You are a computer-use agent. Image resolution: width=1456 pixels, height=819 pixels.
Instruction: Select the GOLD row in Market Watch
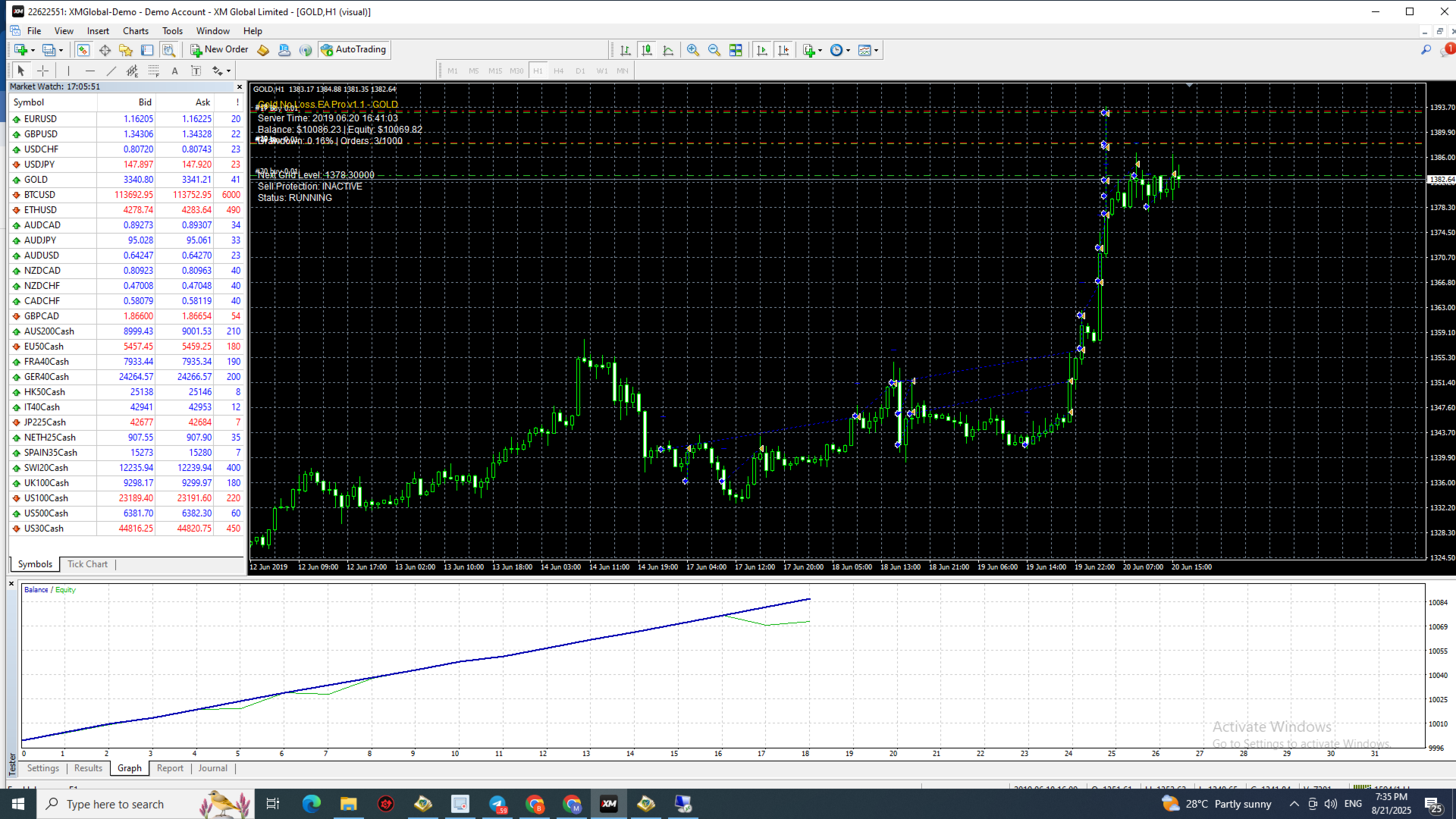pyautogui.click(x=126, y=180)
